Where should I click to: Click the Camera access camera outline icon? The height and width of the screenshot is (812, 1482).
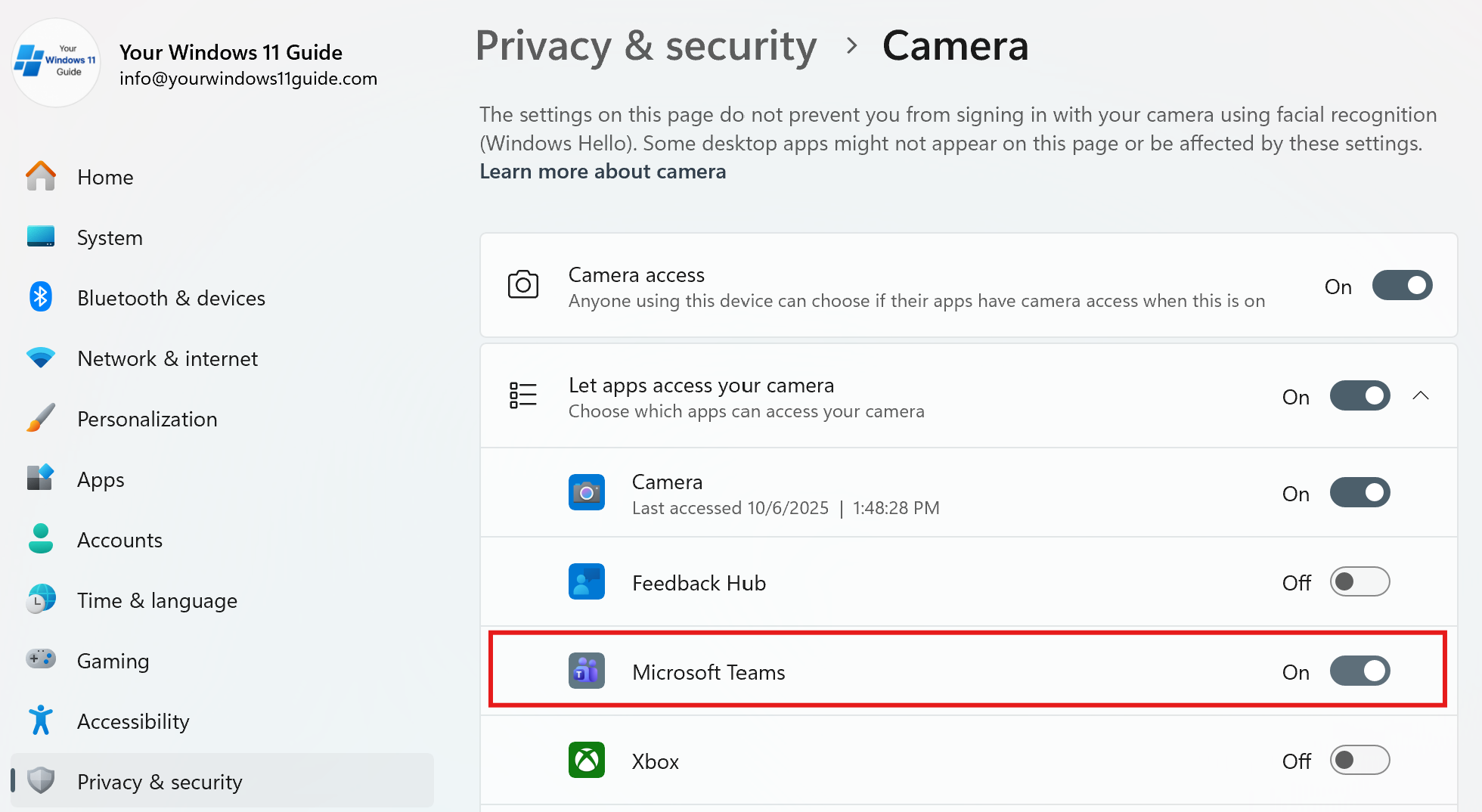[x=523, y=285]
